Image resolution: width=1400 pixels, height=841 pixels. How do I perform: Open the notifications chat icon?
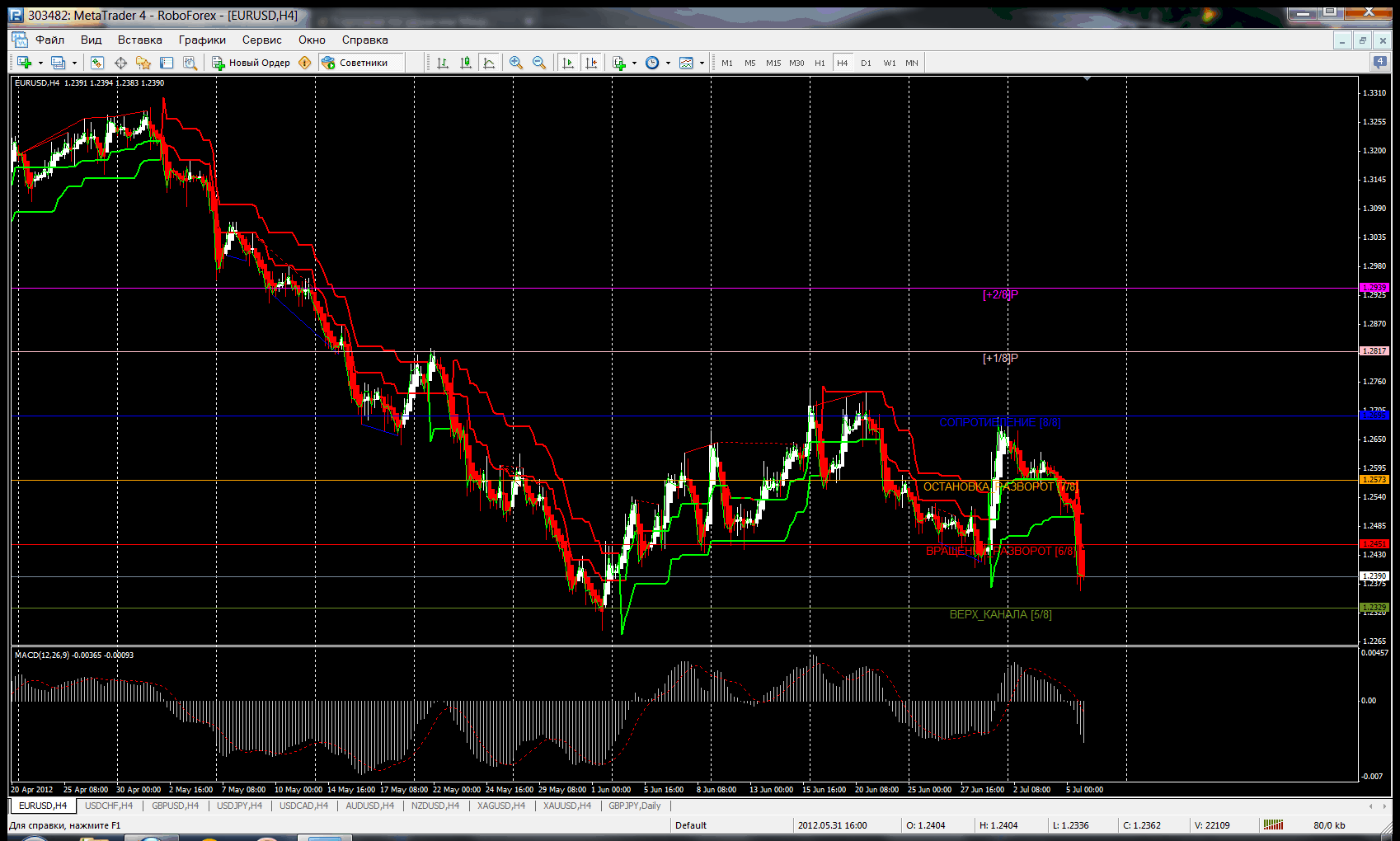(x=1379, y=62)
